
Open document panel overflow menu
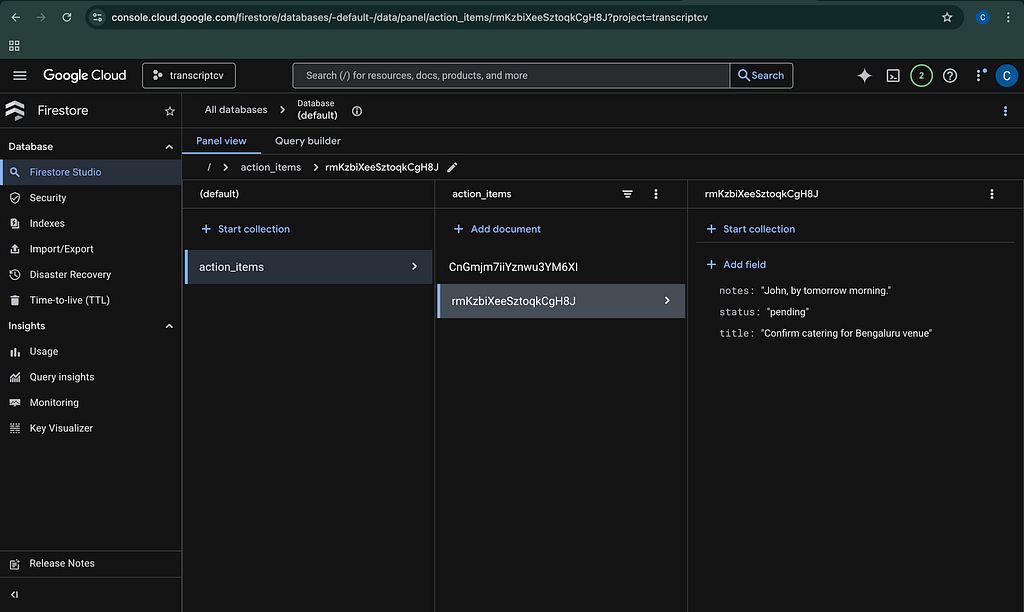pyautogui.click(x=991, y=194)
